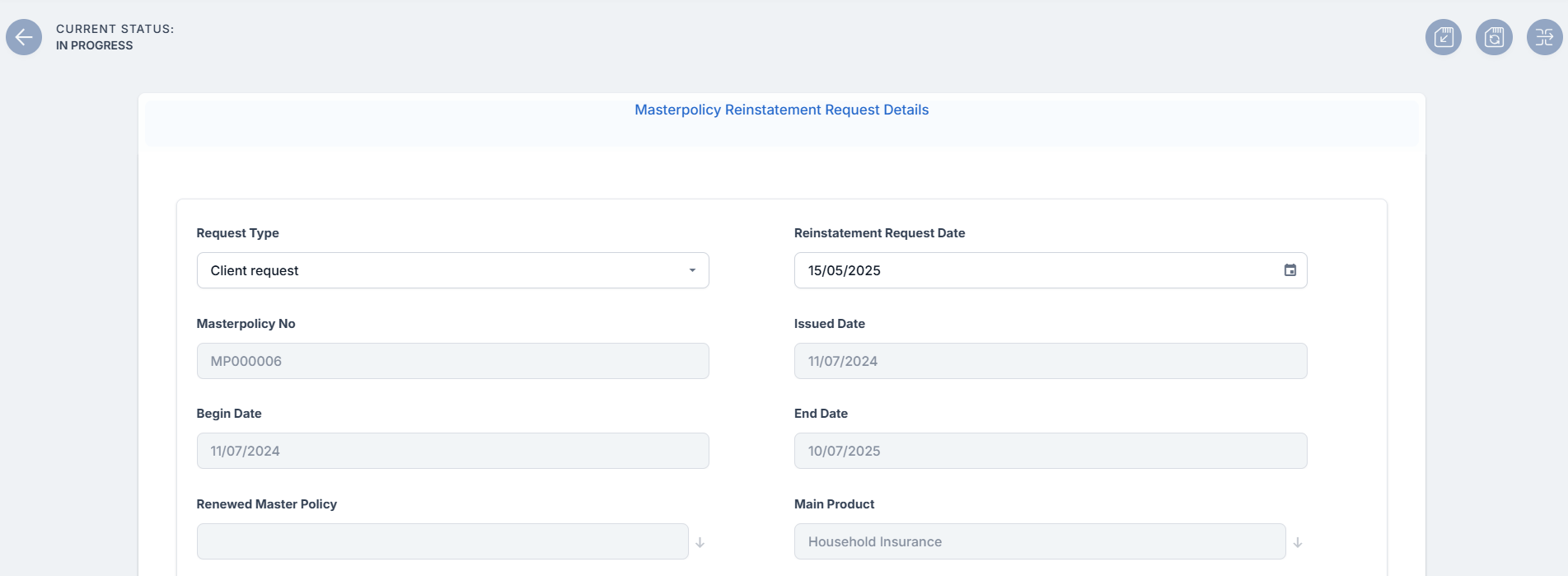Open the 'Client request' Request Type selector
The image size is (1568, 576).
pos(445,270)
